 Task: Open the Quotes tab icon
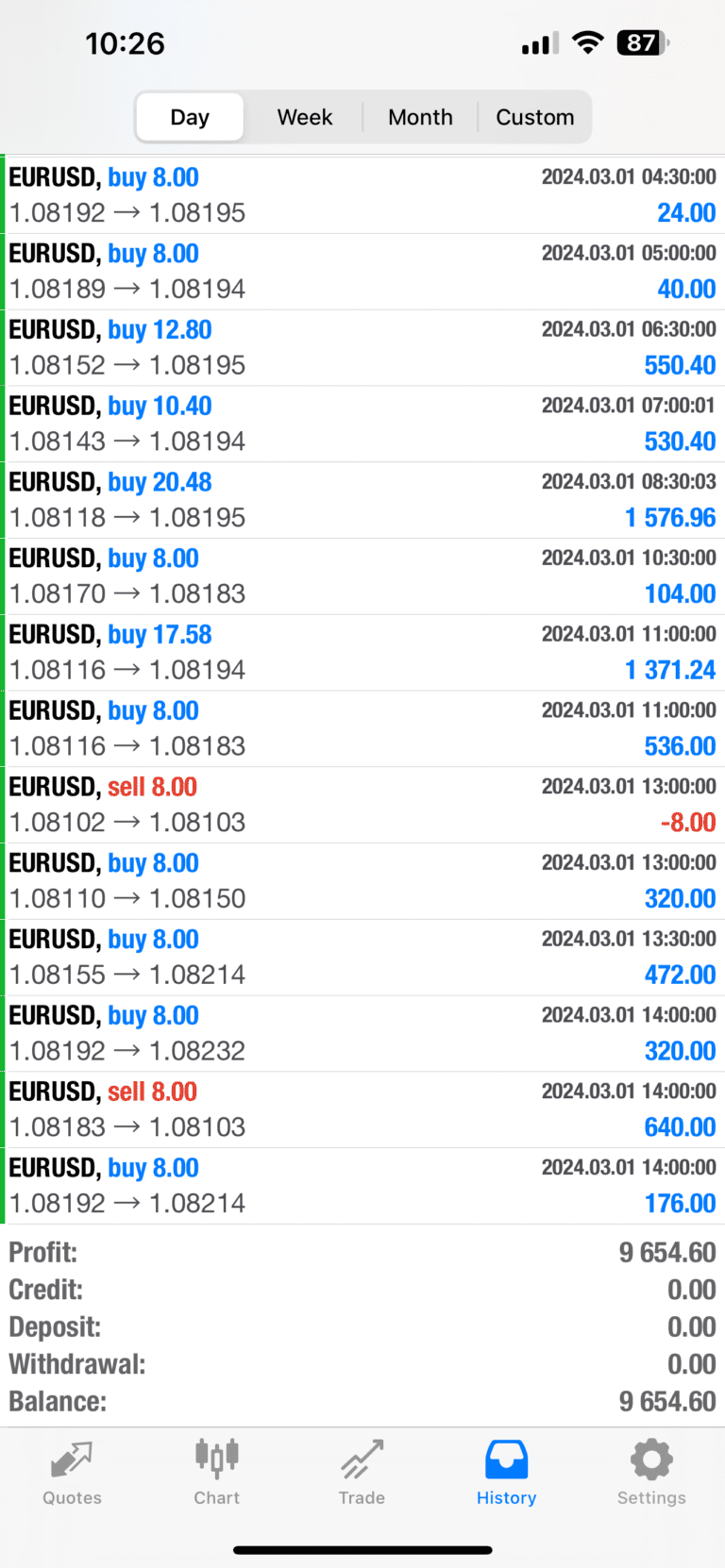pos(72,1460)
